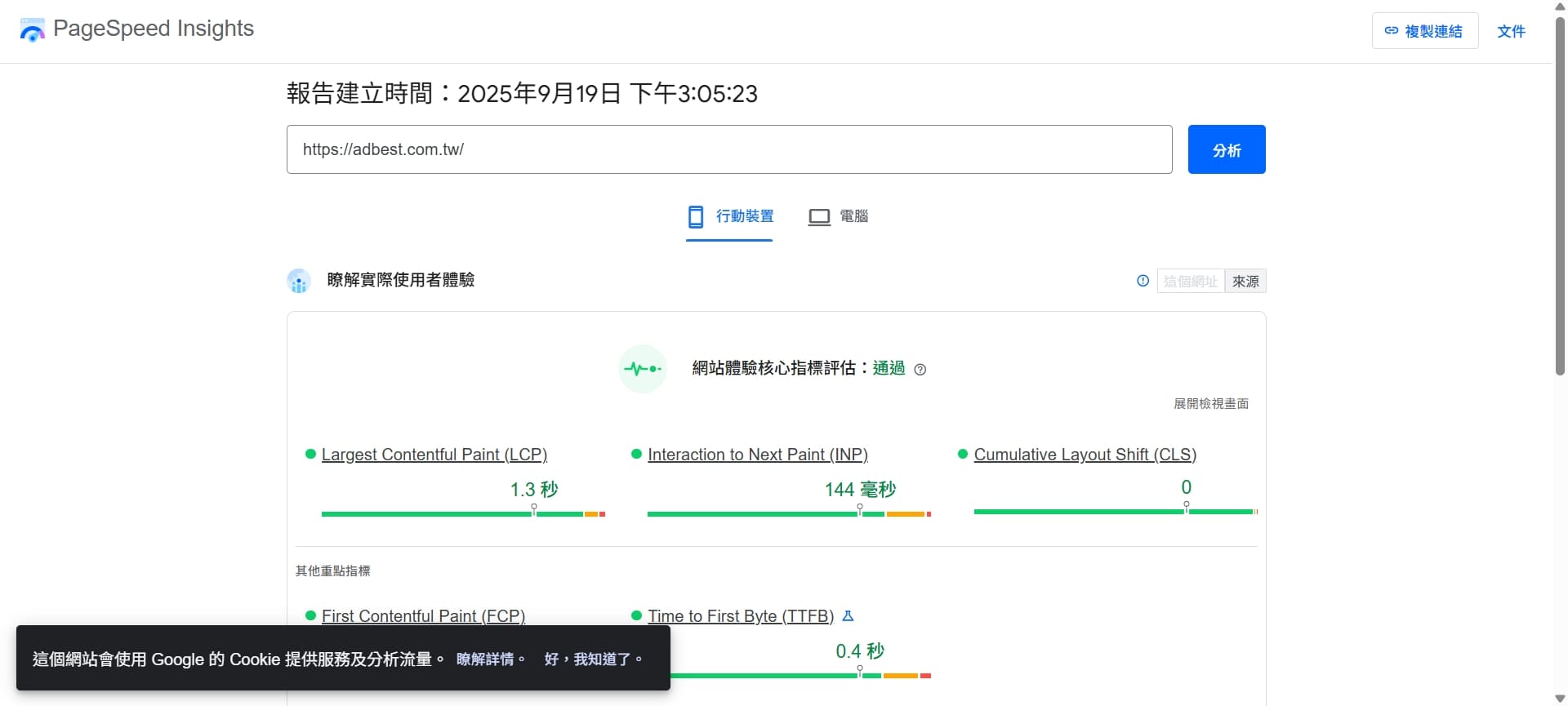
Task: Switch to the 電腦 tab
Action: tap(838, 217)
